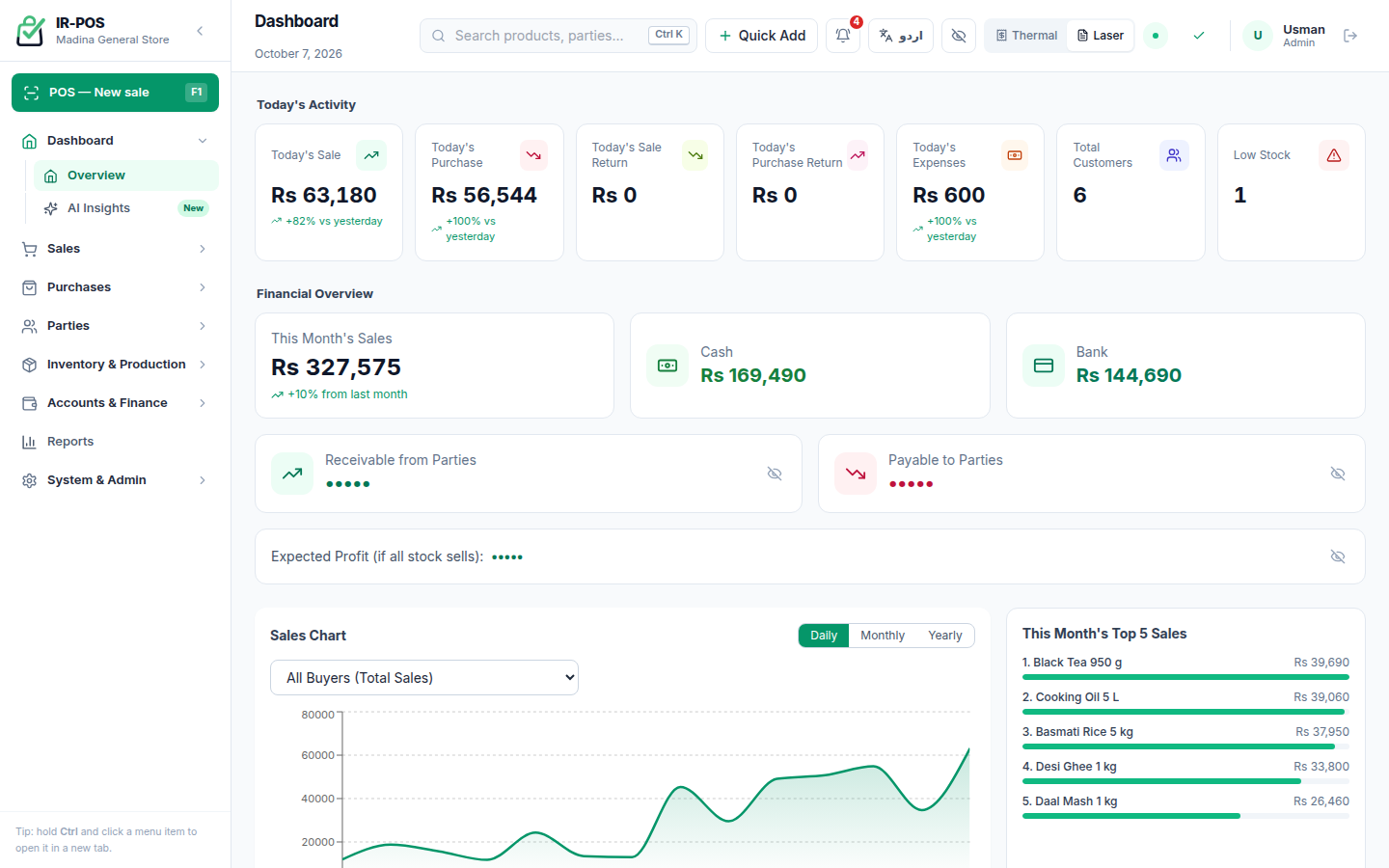Select Daily chart view
Image resolution: width=1389 pixels, height=868 pixels.
click(824, 636)
